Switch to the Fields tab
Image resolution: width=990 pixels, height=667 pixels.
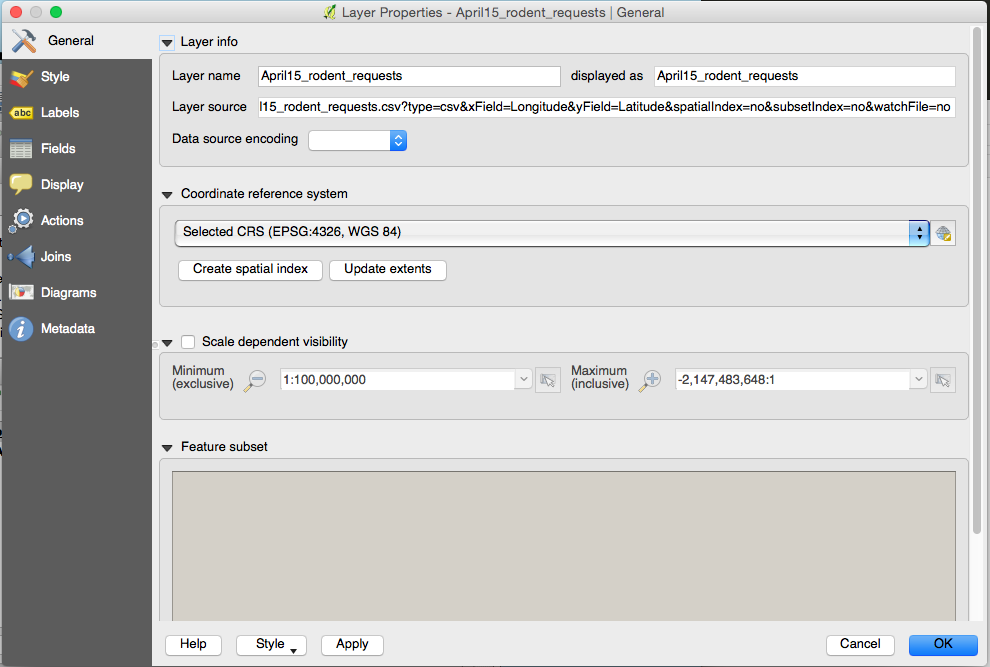point(57,149)
